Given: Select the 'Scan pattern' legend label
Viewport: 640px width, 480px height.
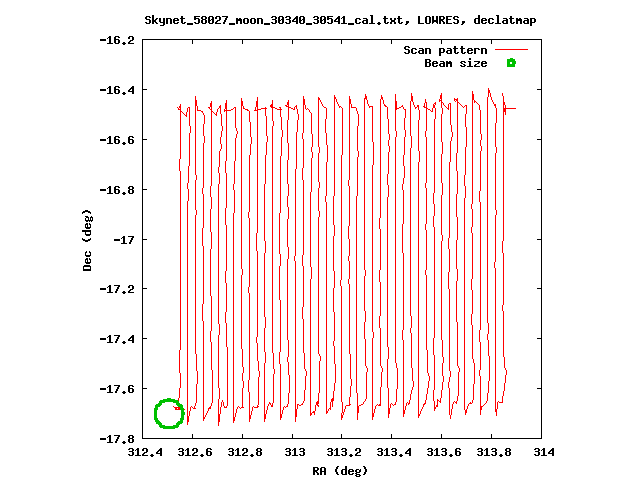Looking at the screenshot, I should tap(445, 50).
